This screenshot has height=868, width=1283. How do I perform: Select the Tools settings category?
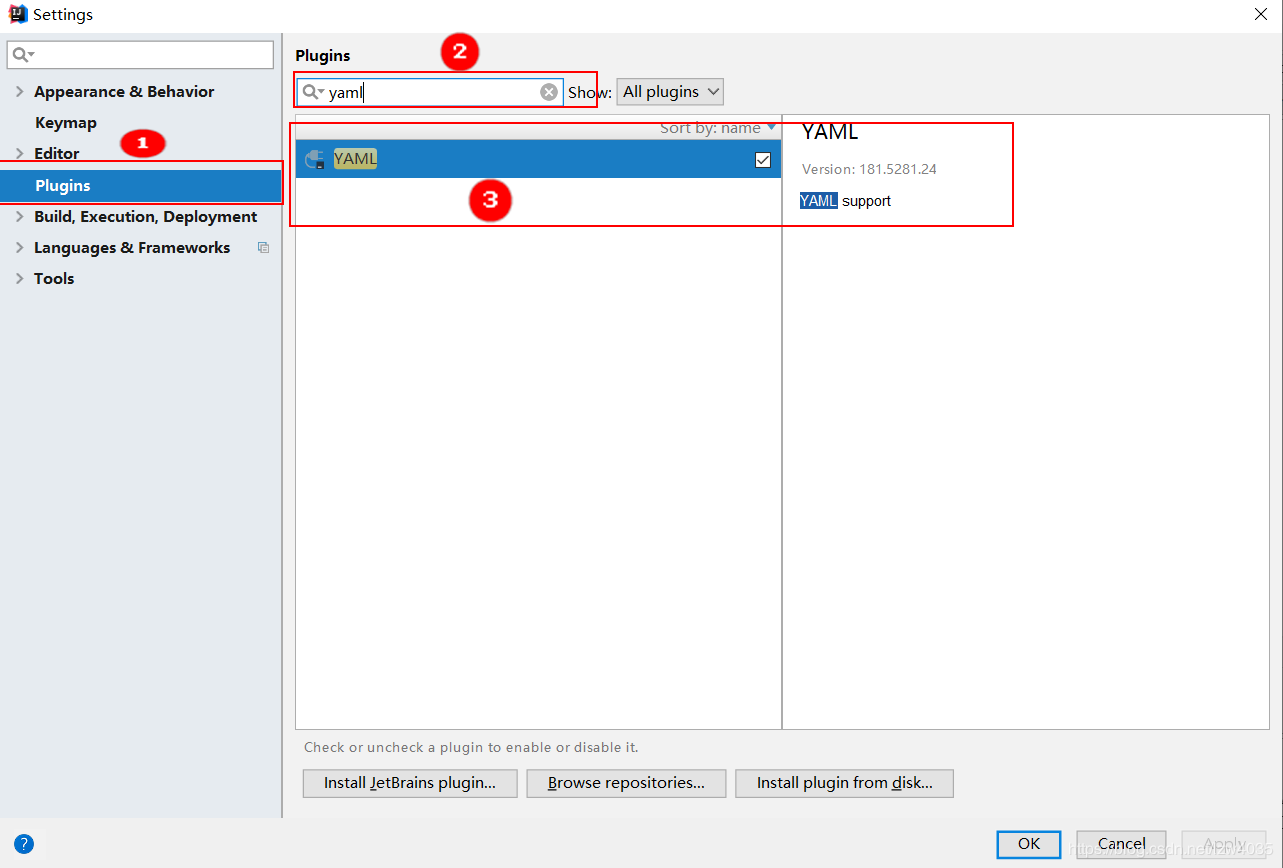click(x=54, y=279)
